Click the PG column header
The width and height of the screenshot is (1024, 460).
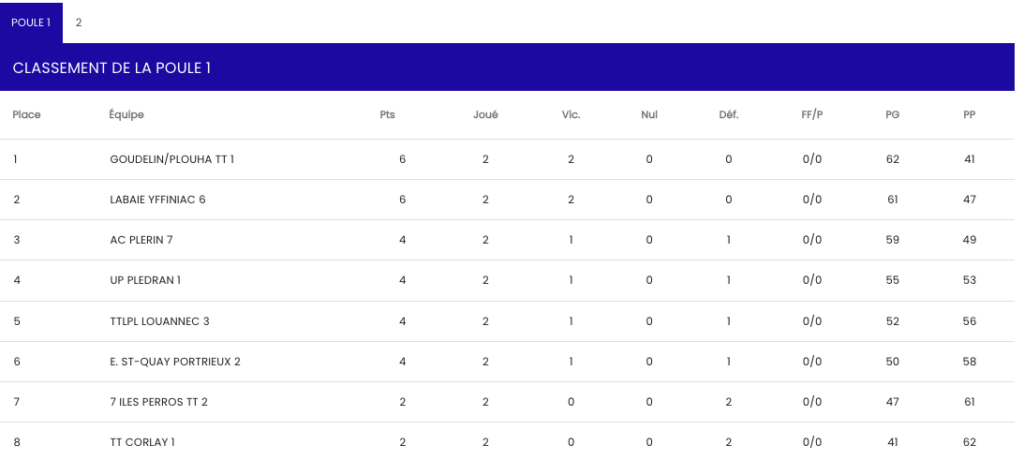[892, 114]
